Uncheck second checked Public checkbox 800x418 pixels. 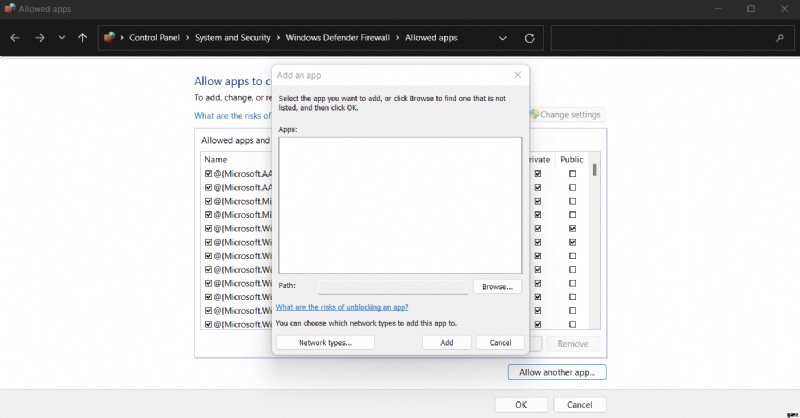pos(572,242)
